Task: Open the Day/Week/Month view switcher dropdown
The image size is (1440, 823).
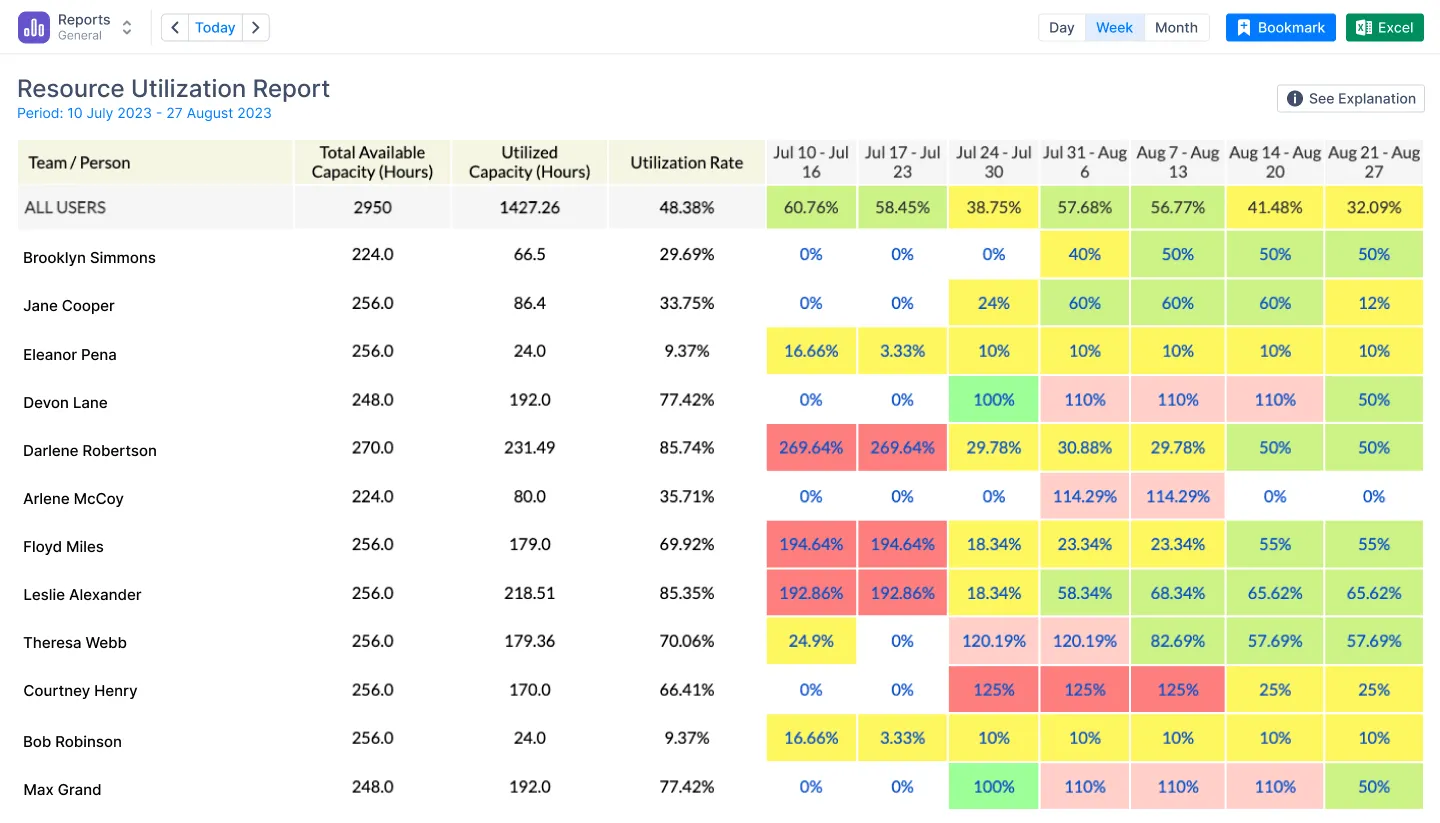Action: click(1114, 27)
